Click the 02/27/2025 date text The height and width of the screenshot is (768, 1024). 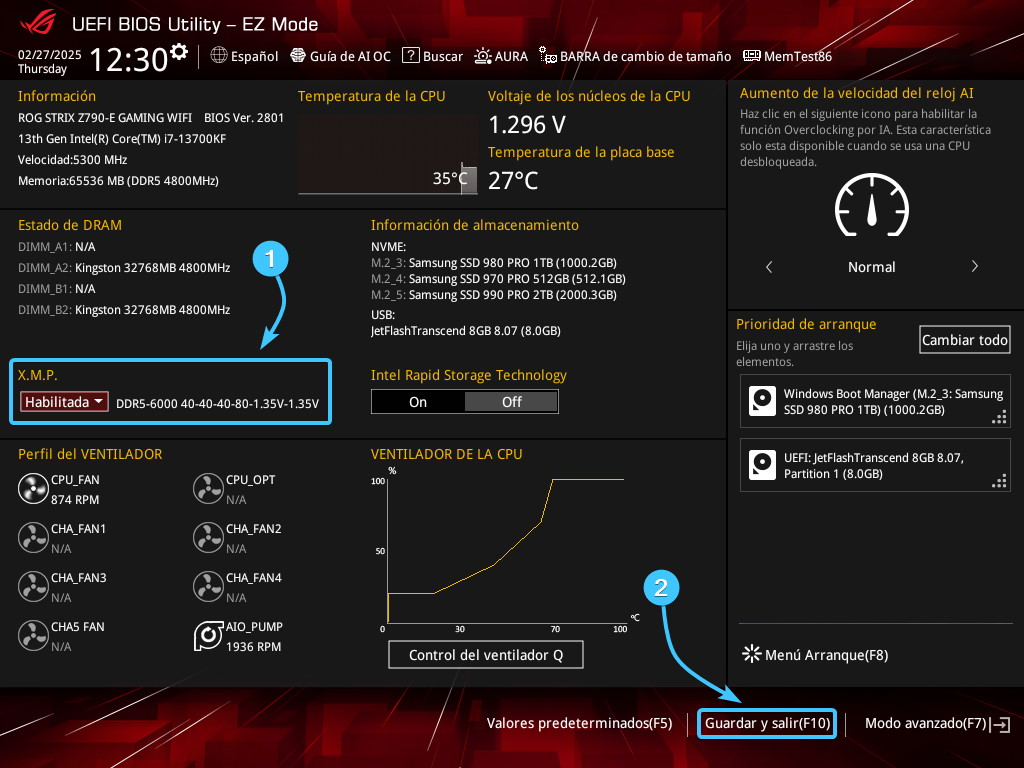(50, 55)
